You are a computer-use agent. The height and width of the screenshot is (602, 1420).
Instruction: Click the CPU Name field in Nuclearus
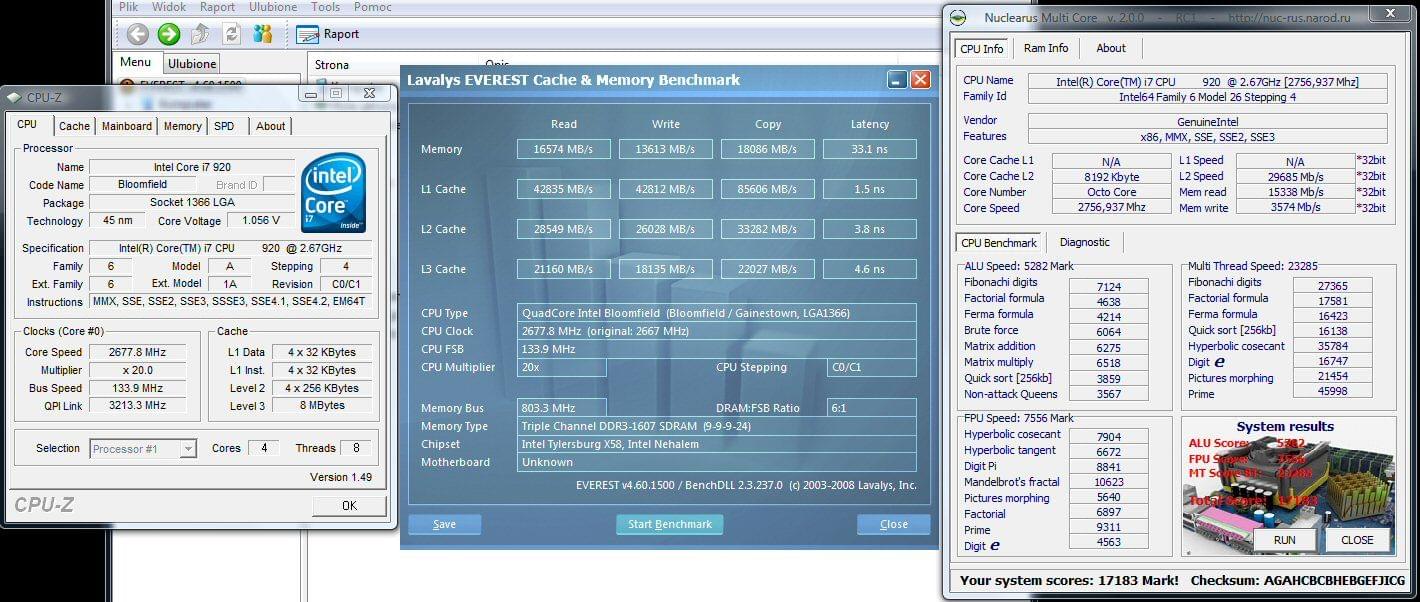point(1207,81)
